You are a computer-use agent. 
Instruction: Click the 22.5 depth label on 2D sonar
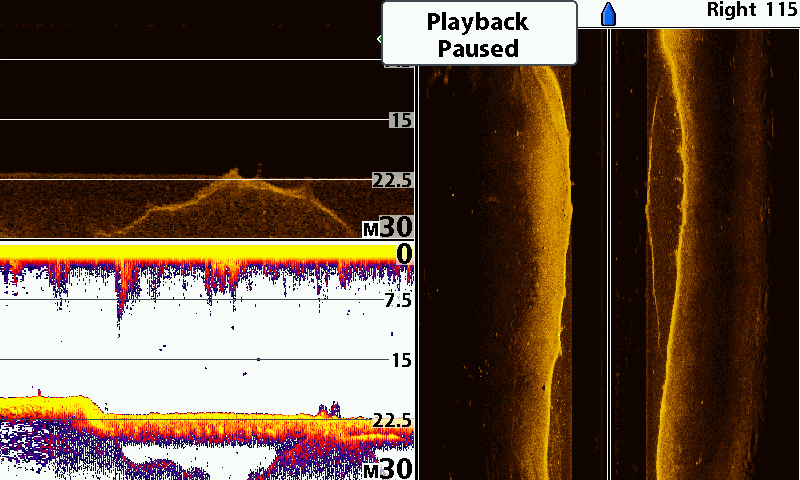click(392, 420)
